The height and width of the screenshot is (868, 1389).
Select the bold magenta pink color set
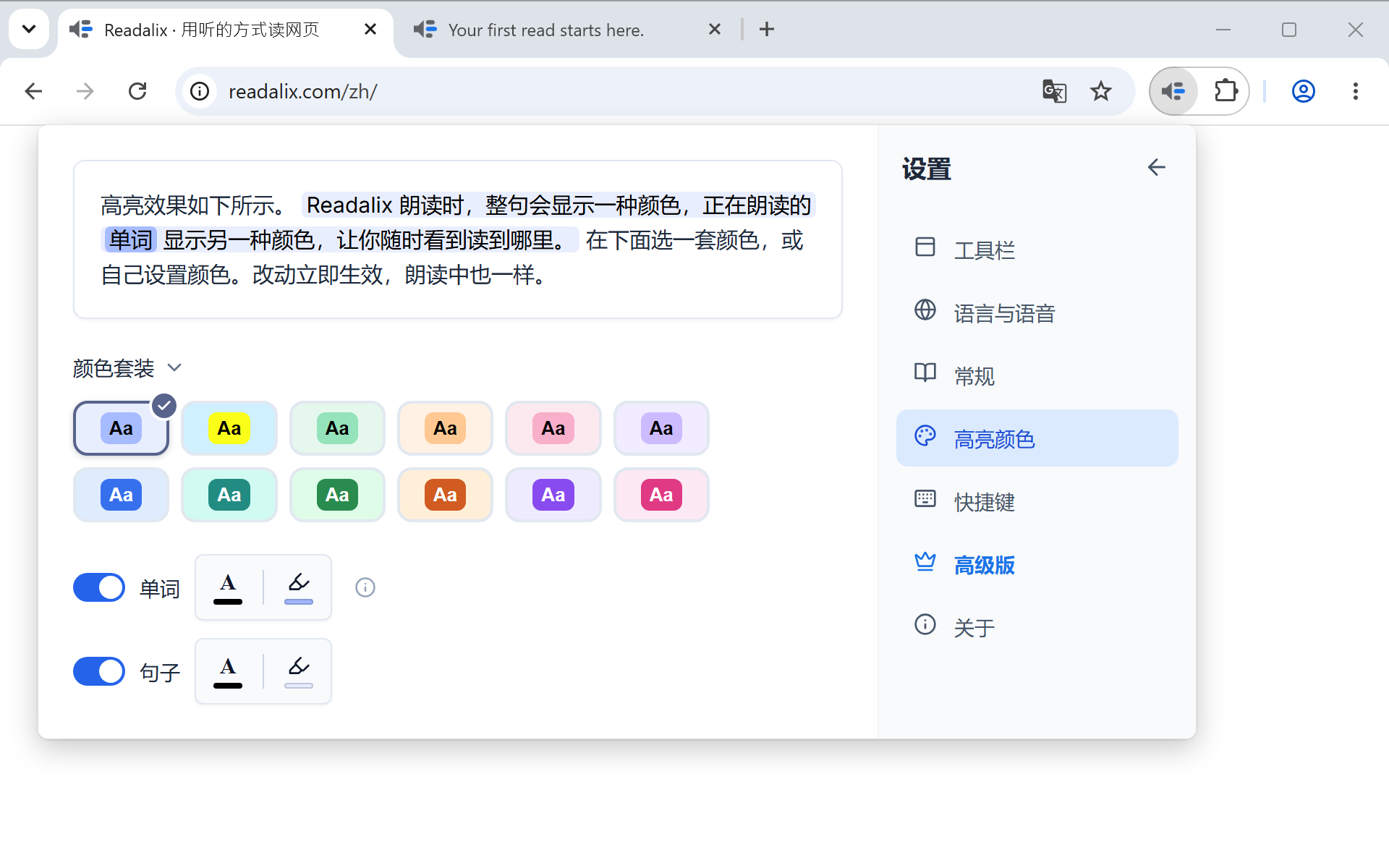[661, 495]
